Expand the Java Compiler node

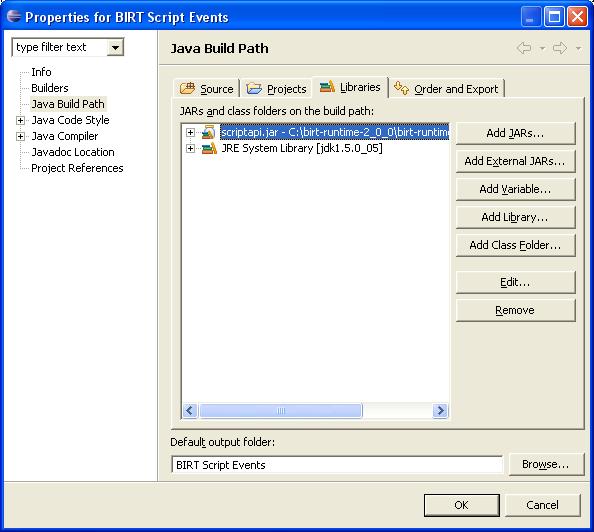[20, 136]
